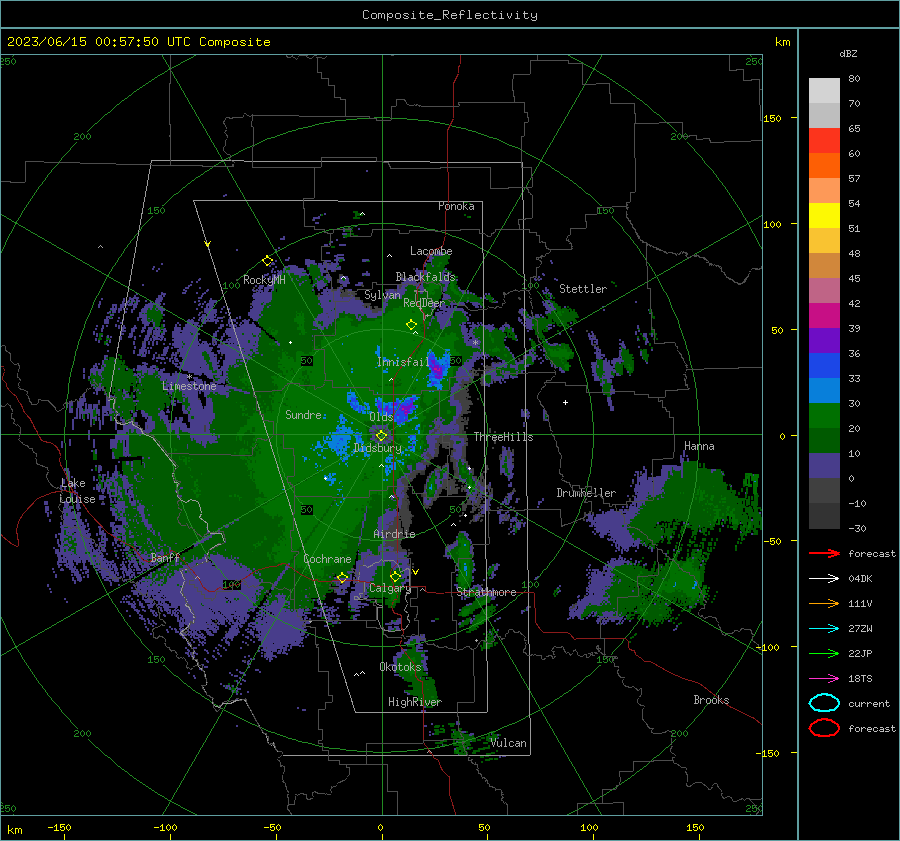This screenshot has height=841, width=900.
Task: Click the Airdrie city label
Action: (x=394, y=534)
